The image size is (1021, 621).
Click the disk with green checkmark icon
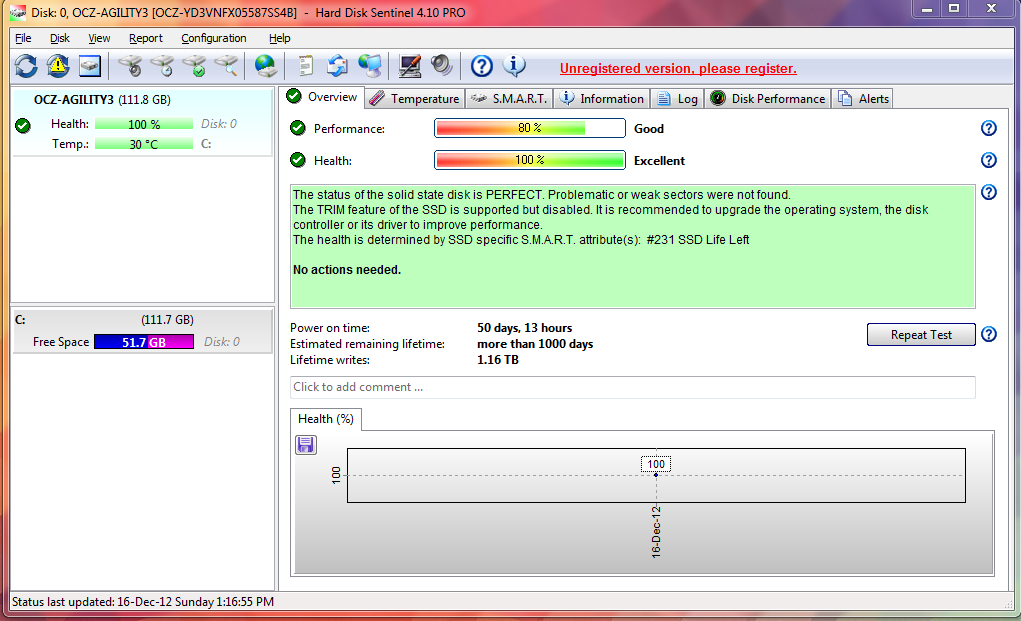point(194,66)
